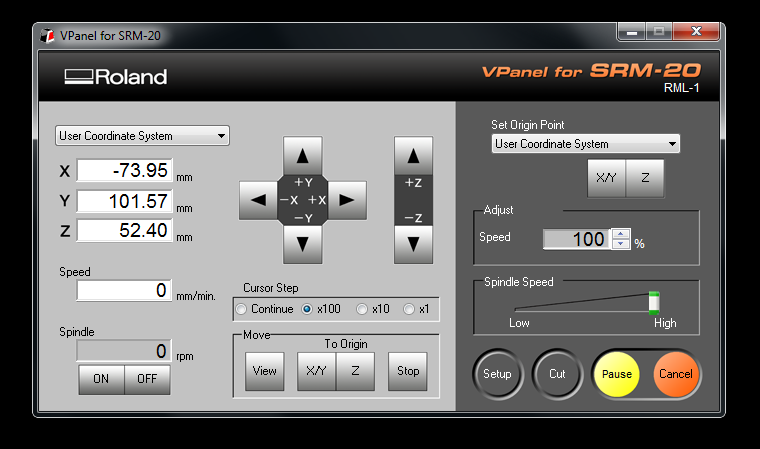Image resolution: width=760 pixels, height=449 pixels.
Task: Cancel the cutting operation
Action: click(x=676, y=374)
